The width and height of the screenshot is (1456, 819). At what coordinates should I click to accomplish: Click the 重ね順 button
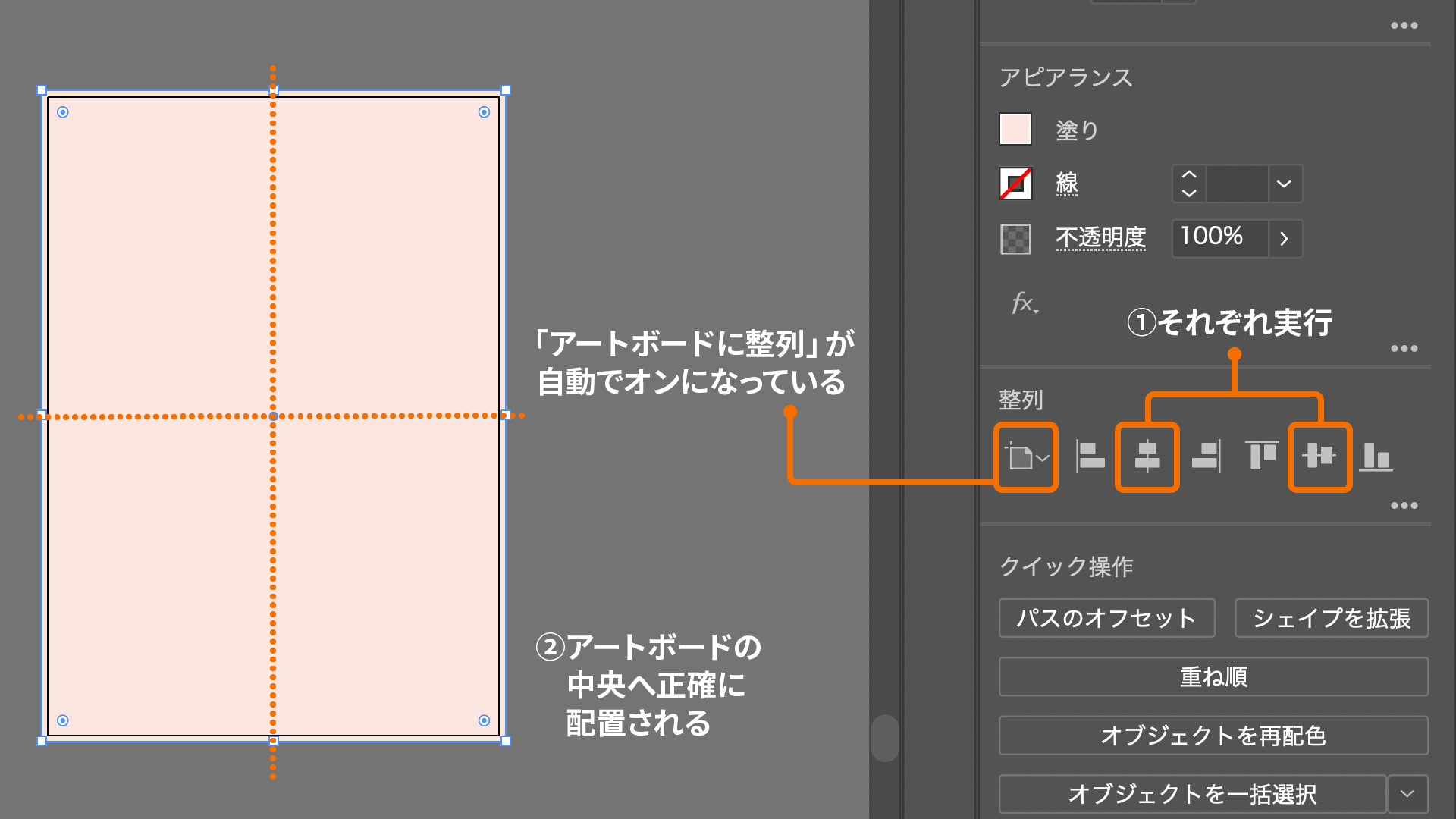pyautogui.click(x=1213, y=676)
